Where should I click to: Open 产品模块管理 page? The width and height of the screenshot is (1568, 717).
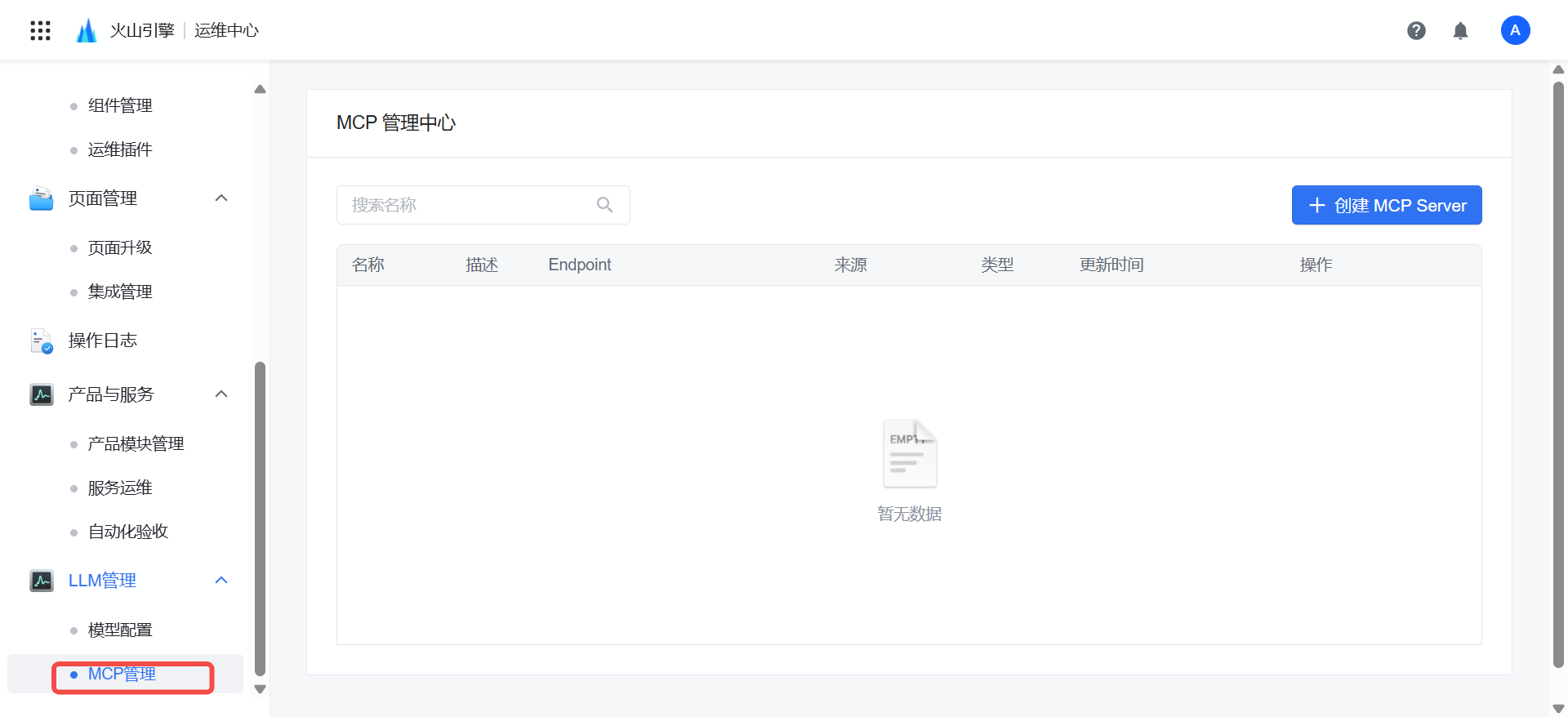click(x=136, y=443)
